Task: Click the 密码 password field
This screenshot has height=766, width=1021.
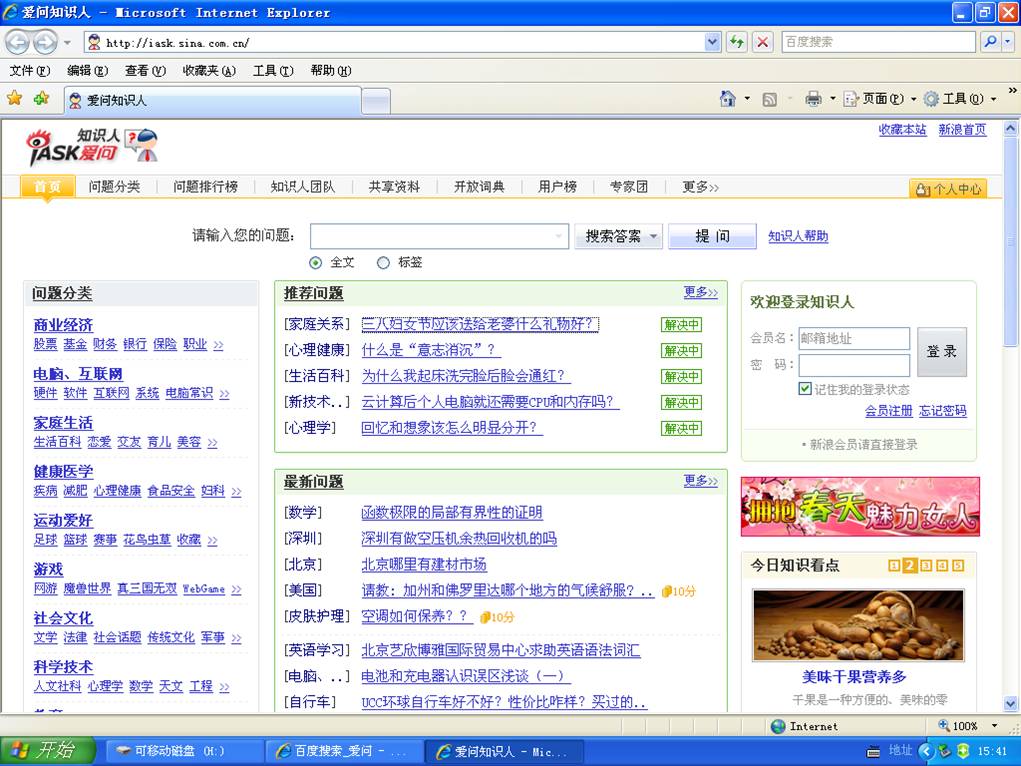Action: 854,365
